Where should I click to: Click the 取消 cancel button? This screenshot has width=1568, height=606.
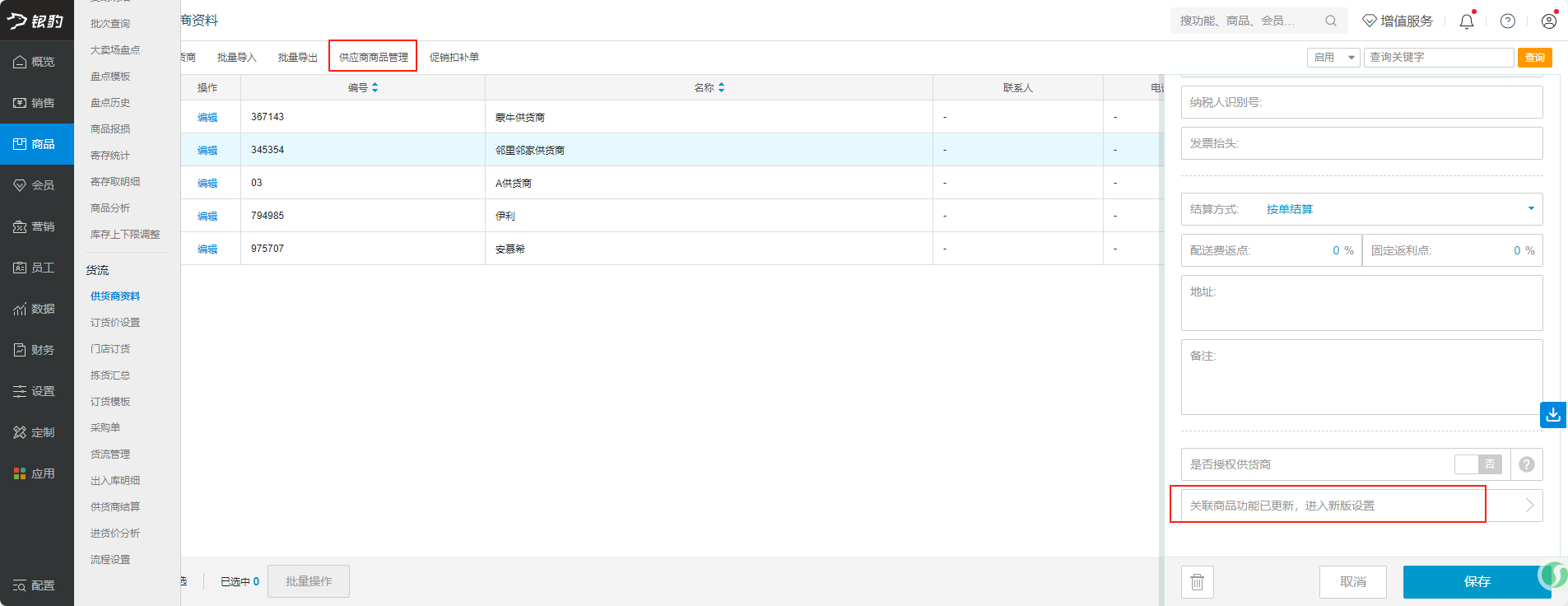click(1353, 582)
